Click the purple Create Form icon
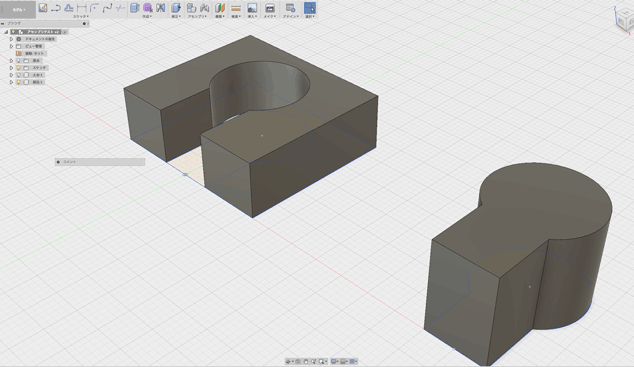Viewport: 634px width, 367px height. pyautogui.click(x=148, y=8)
